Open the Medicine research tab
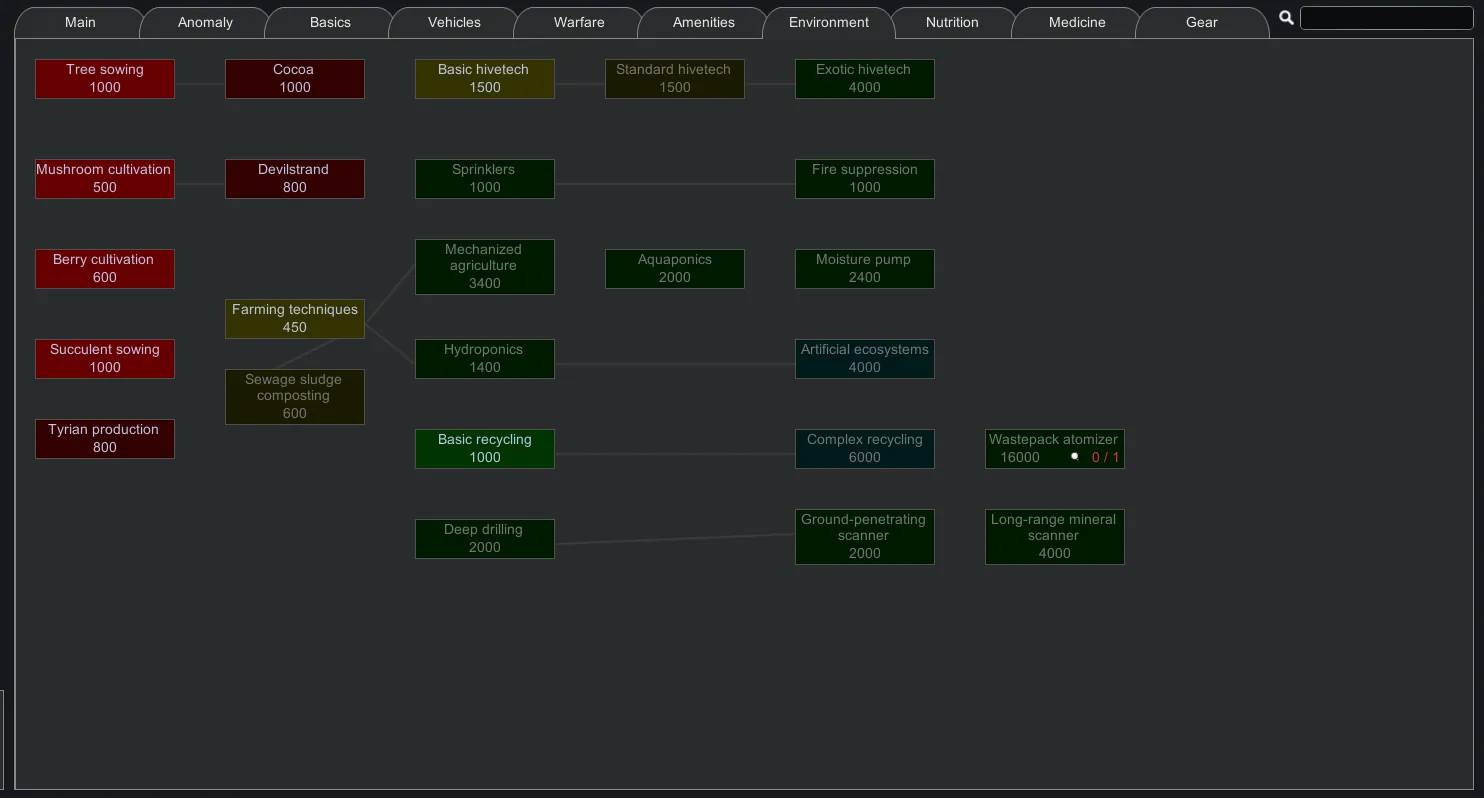1484x798 pixels. 1077,22
